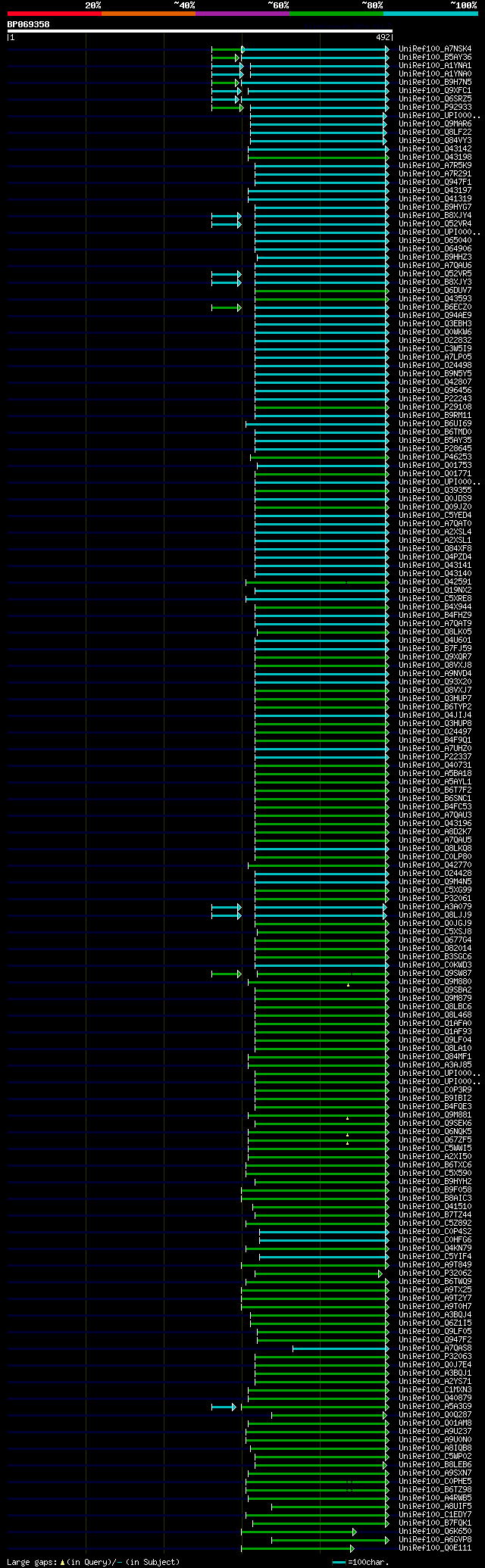Click the cyan alignment bar for UniRef100_A7NSK4
485x1568 pixels.
click(x=315, y=49)
